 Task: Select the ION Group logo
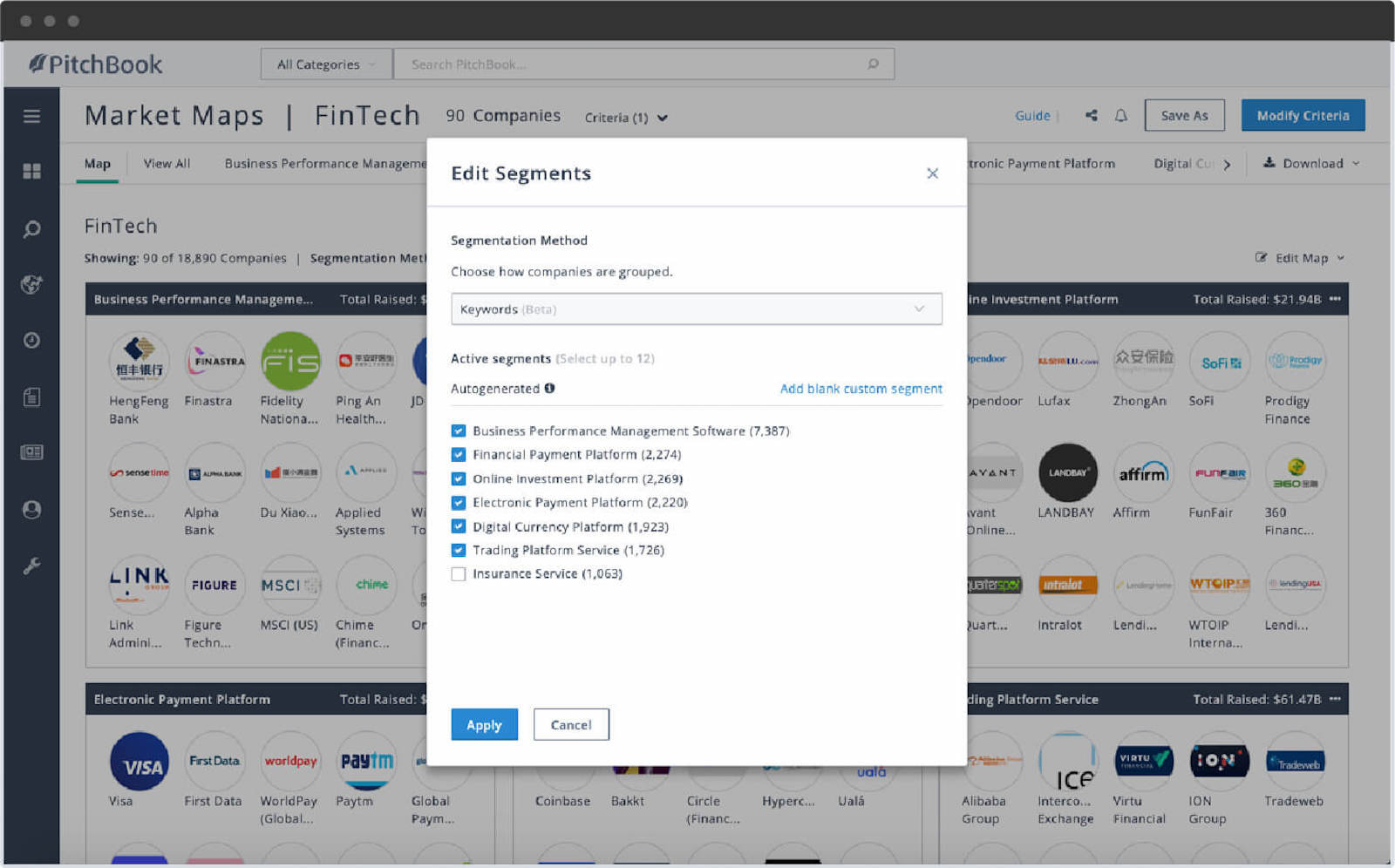click(1219, 761)
